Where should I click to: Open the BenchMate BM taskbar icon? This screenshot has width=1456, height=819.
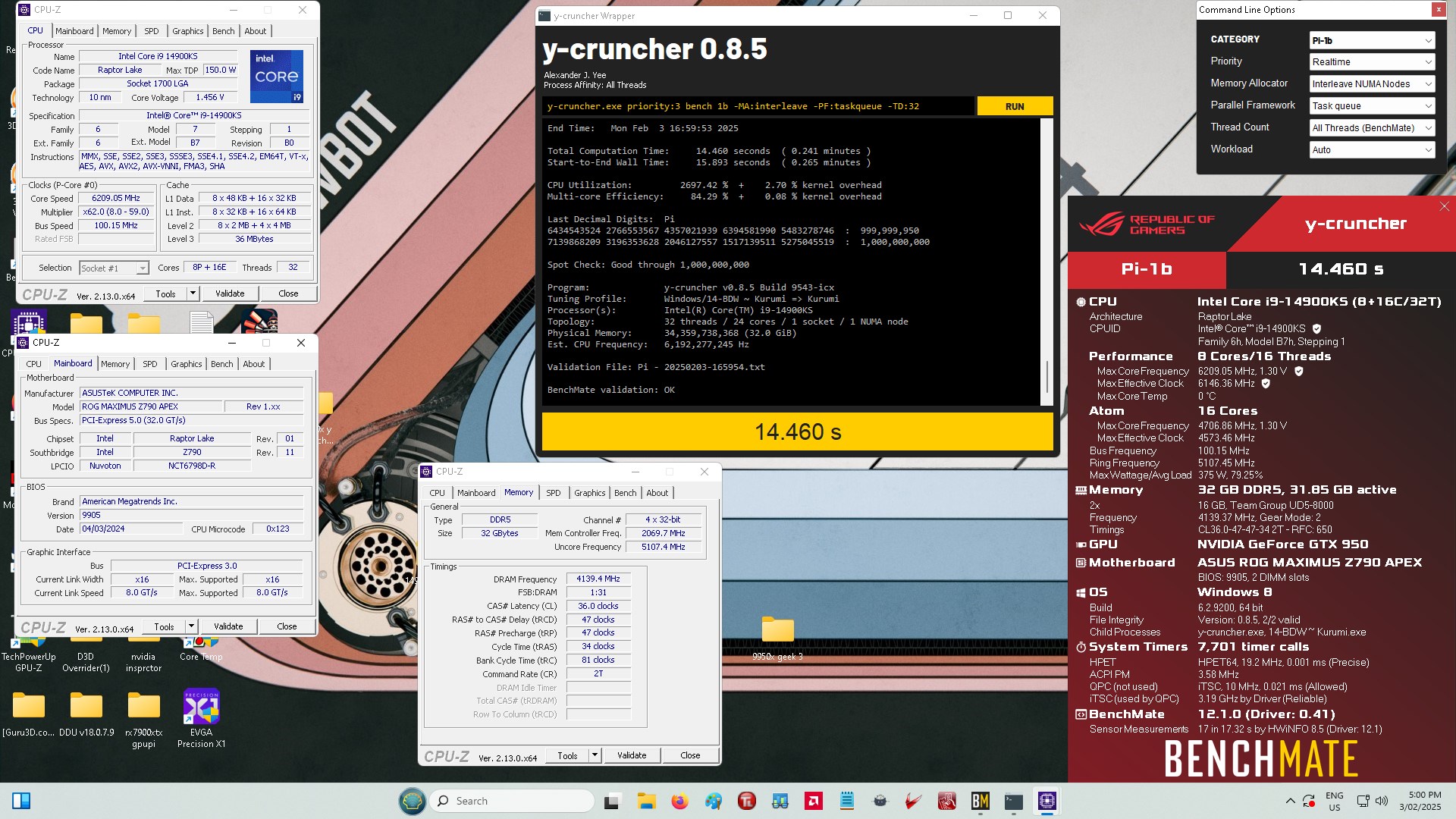(980, 801)
